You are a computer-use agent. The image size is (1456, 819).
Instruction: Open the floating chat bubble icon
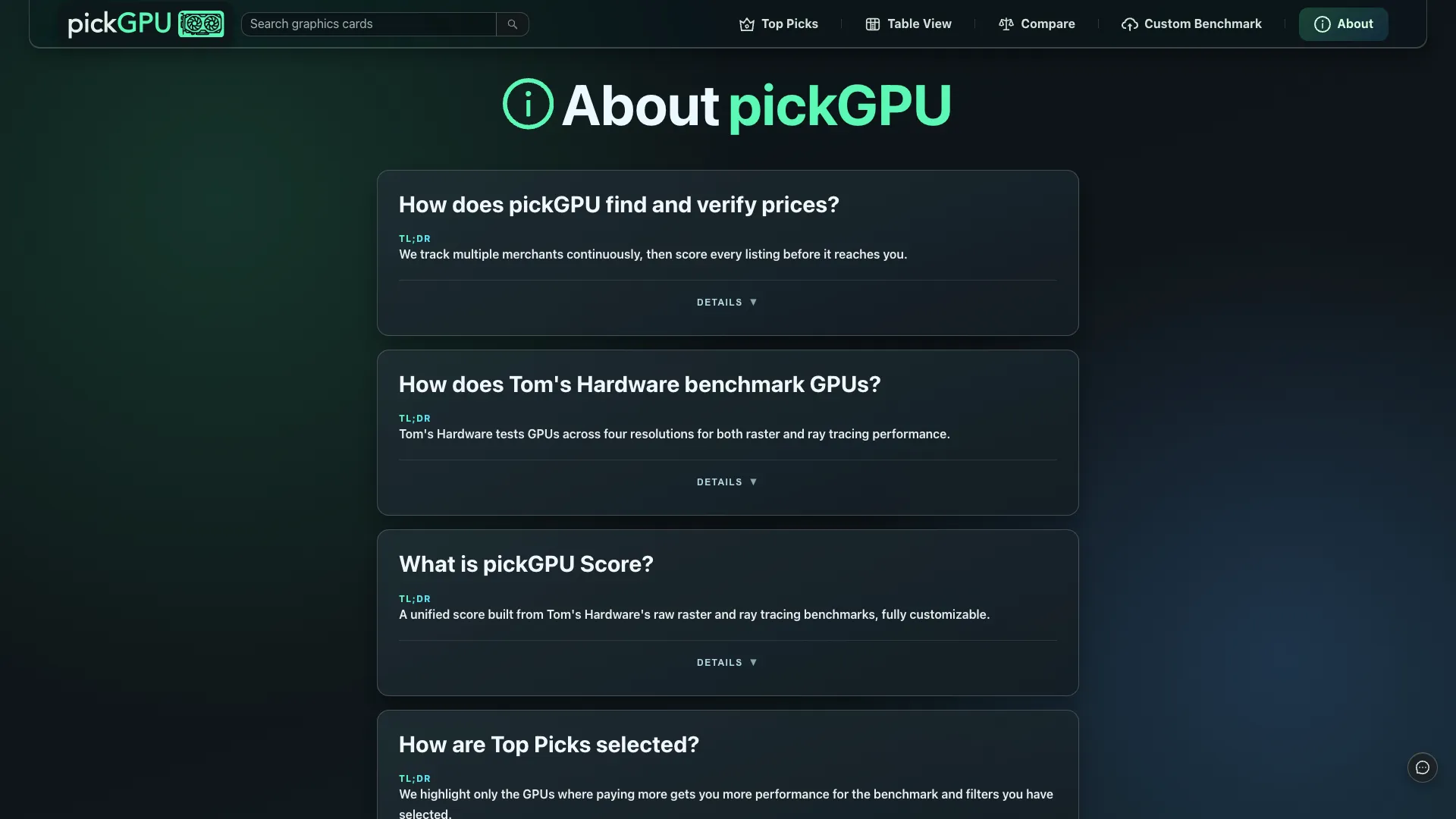click(x=1423, y=767)
